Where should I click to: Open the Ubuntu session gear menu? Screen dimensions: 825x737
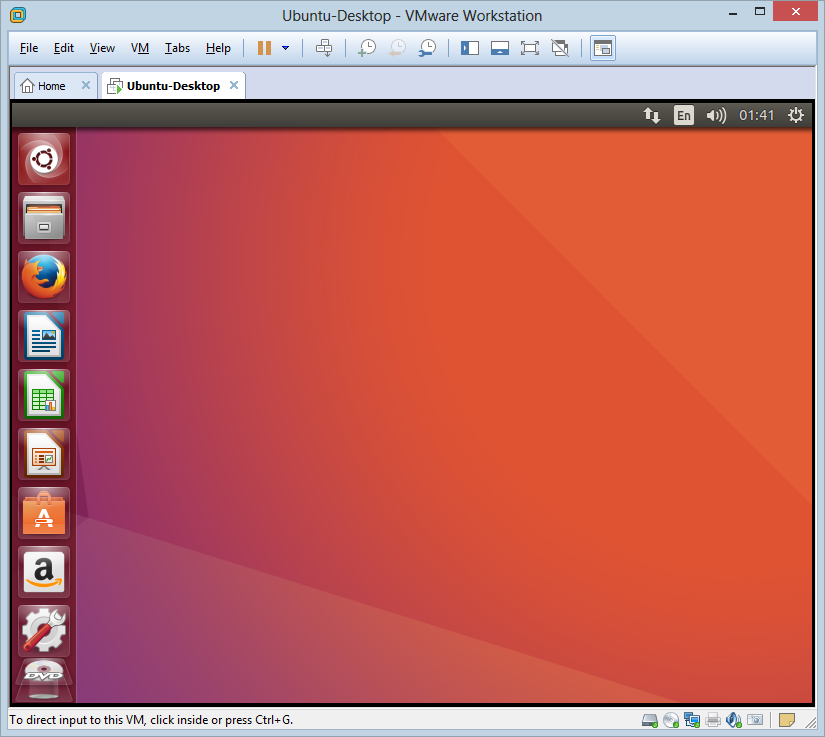tap(796, 115)
